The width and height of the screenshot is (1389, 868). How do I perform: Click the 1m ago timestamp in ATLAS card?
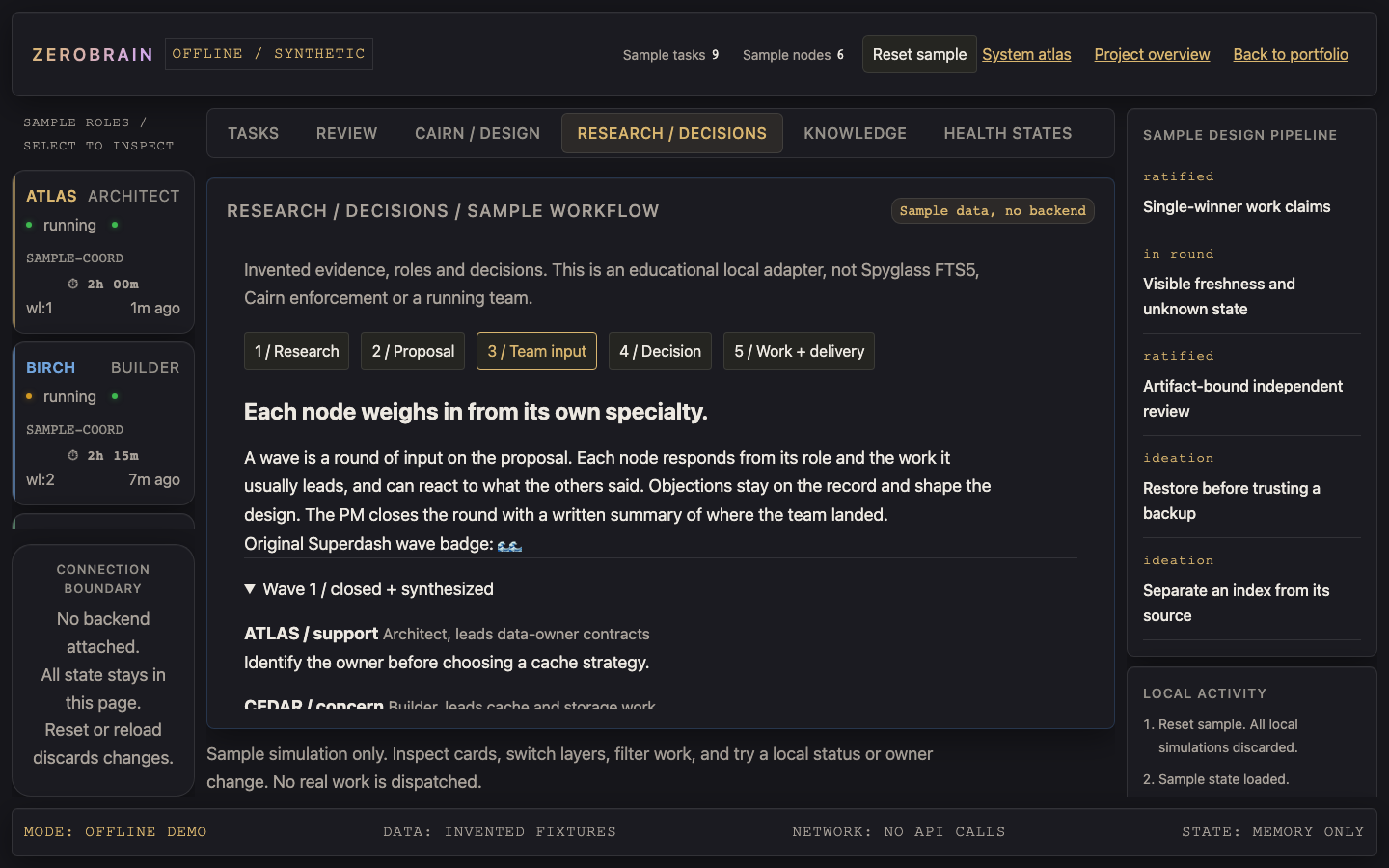click(x=155, y=308)
